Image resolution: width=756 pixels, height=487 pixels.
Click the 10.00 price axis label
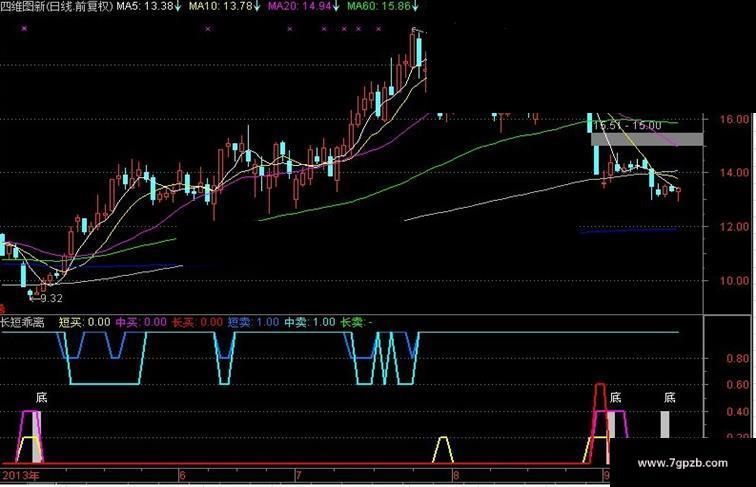(x=735, y=281)
